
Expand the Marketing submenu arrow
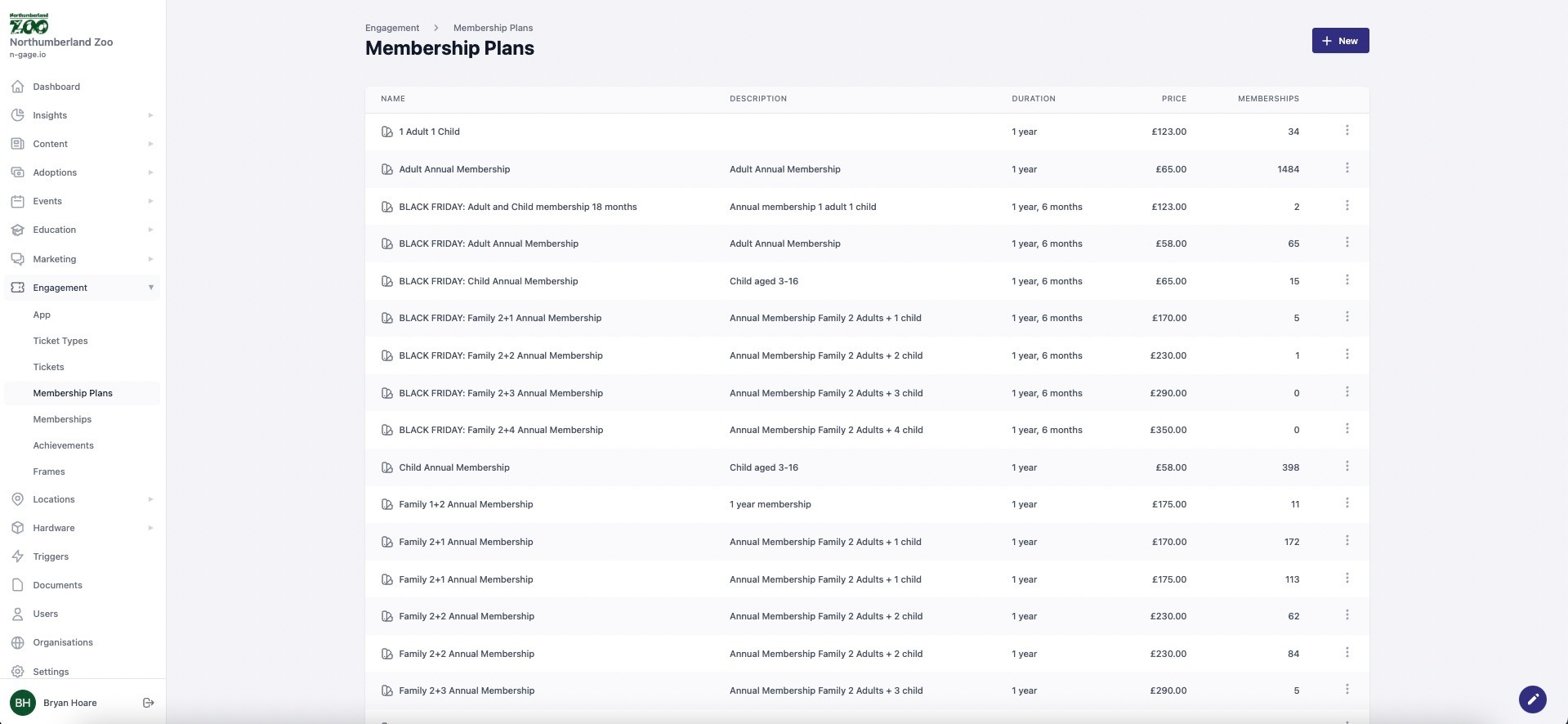pos(150,259)
